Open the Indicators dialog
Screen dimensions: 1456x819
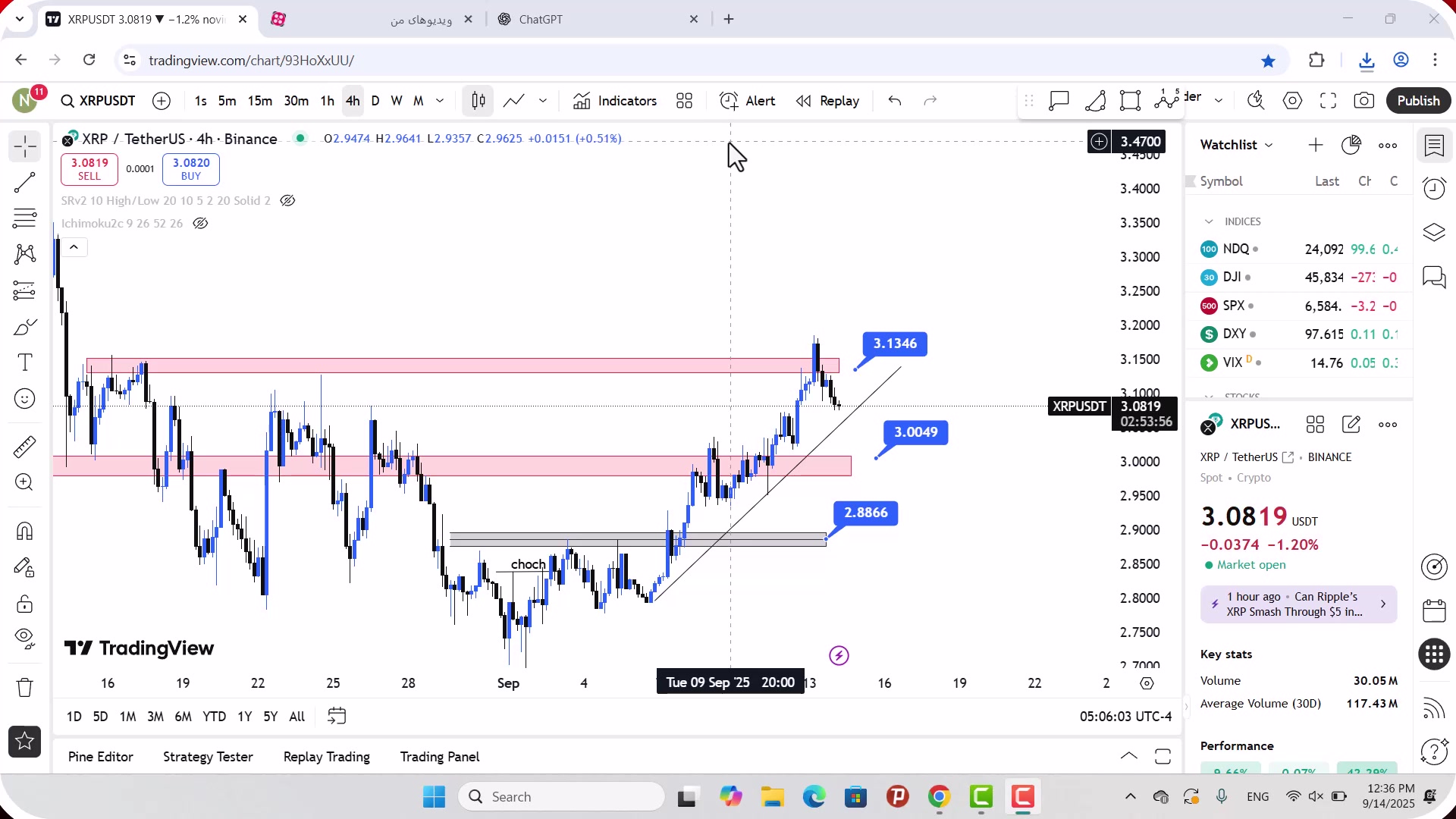[615, 101]
